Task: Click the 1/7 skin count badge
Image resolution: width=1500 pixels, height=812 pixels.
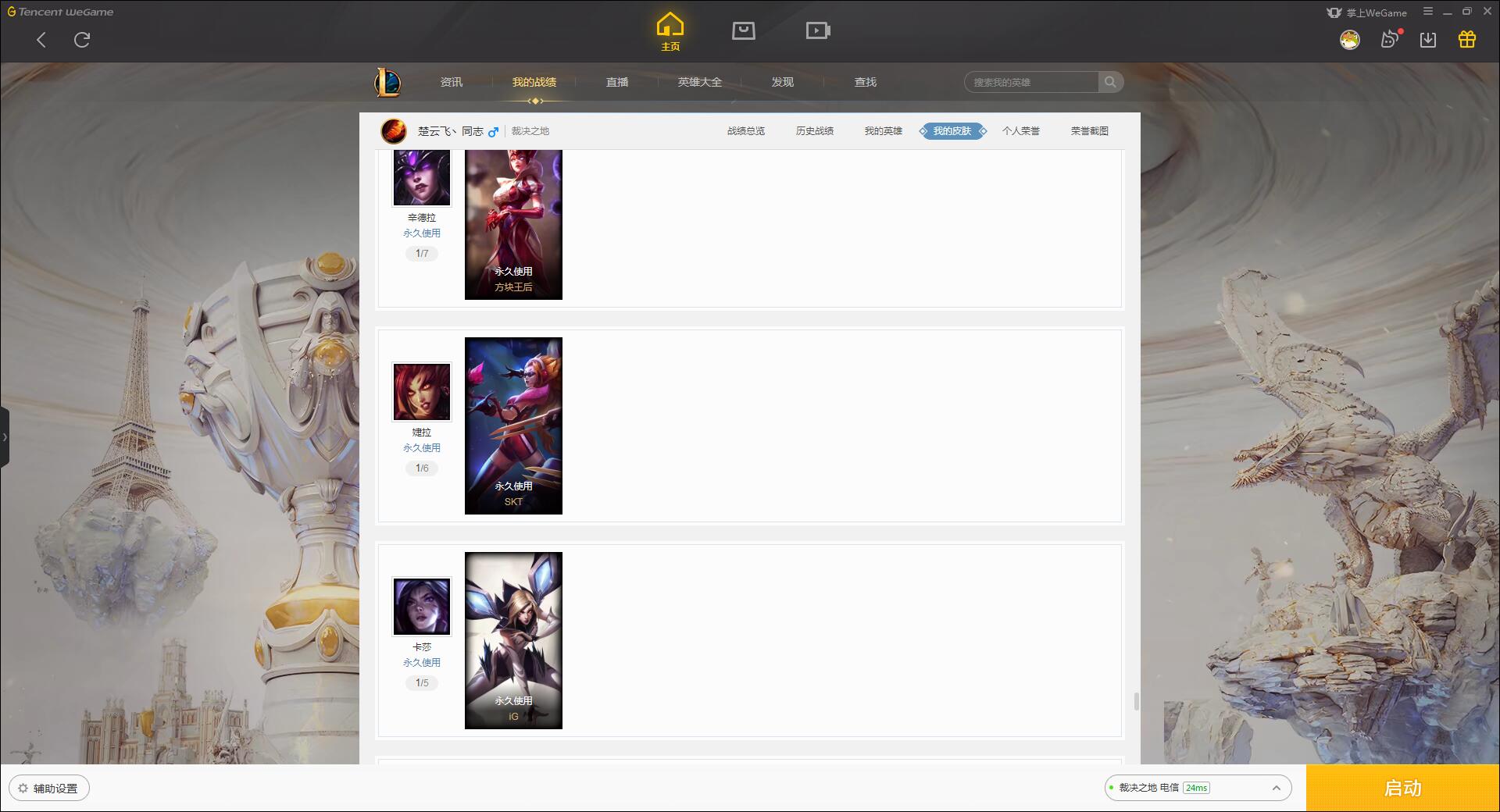Action: pos(422,254)
